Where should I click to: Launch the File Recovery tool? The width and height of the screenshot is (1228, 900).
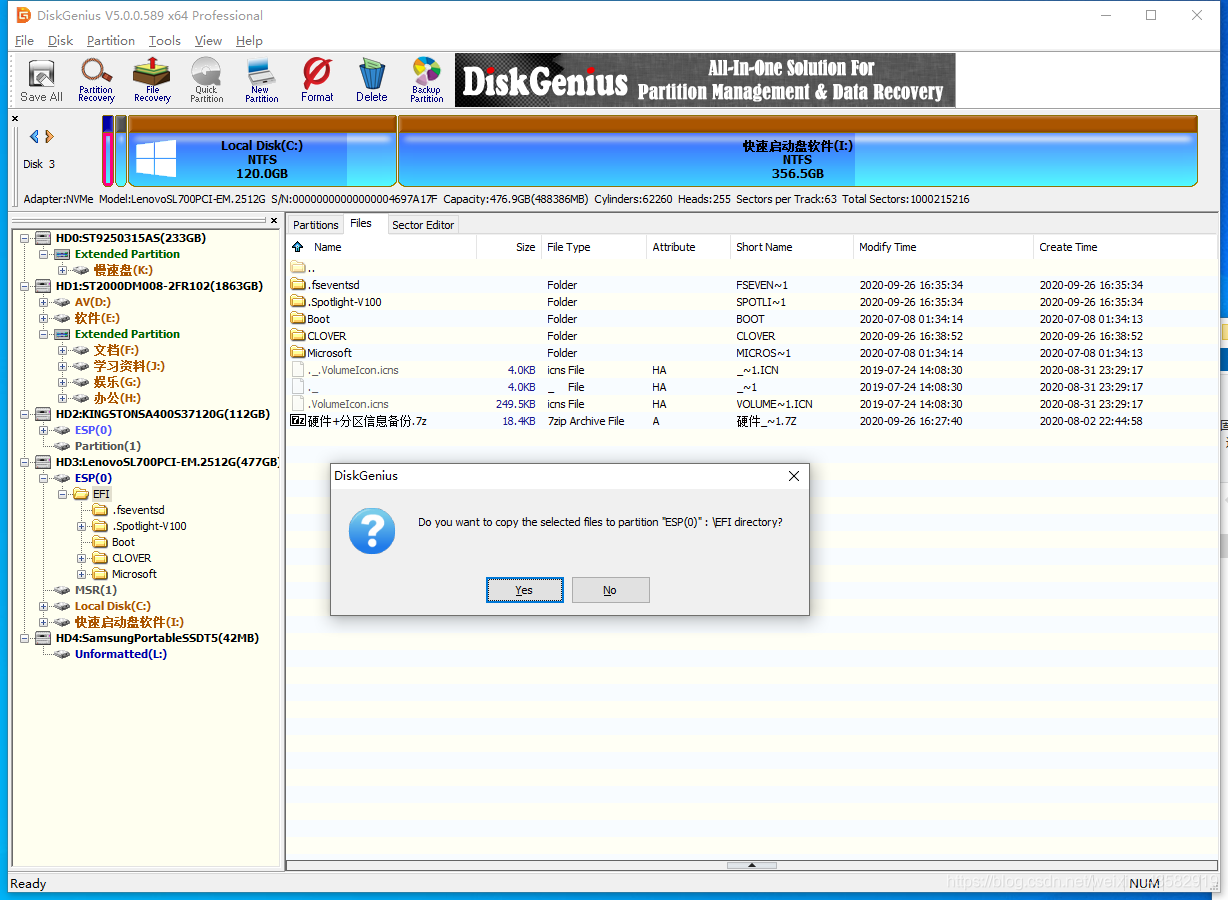(152, 80)
